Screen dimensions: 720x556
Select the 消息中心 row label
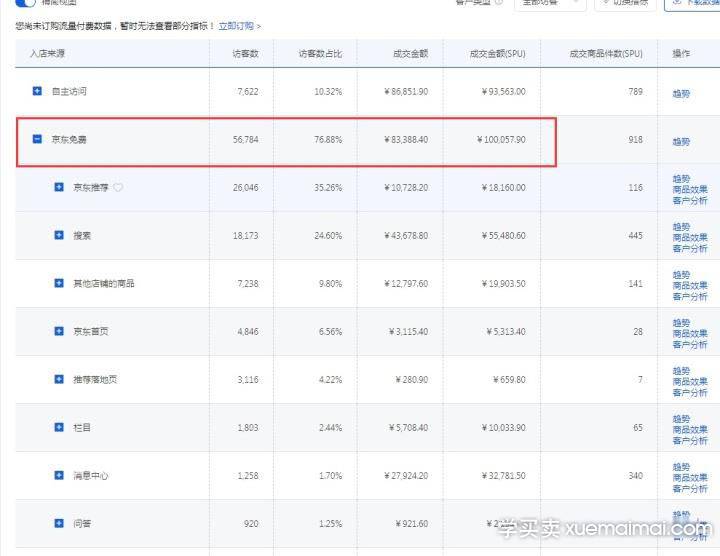point(91,476)
